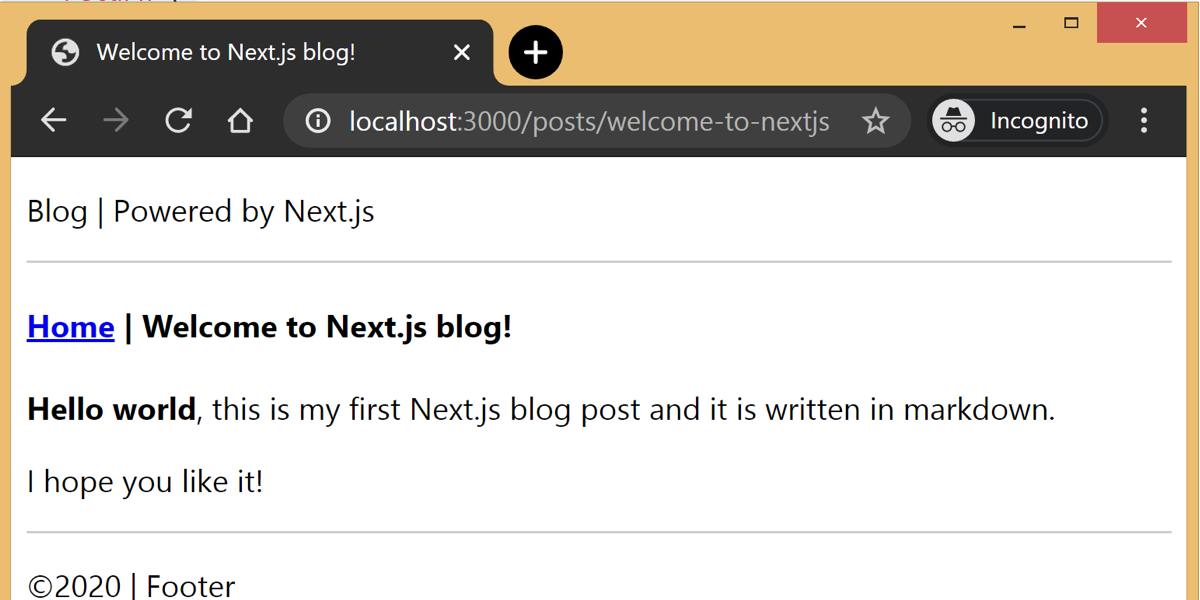Open a new tab with plus button

[535, 52]
